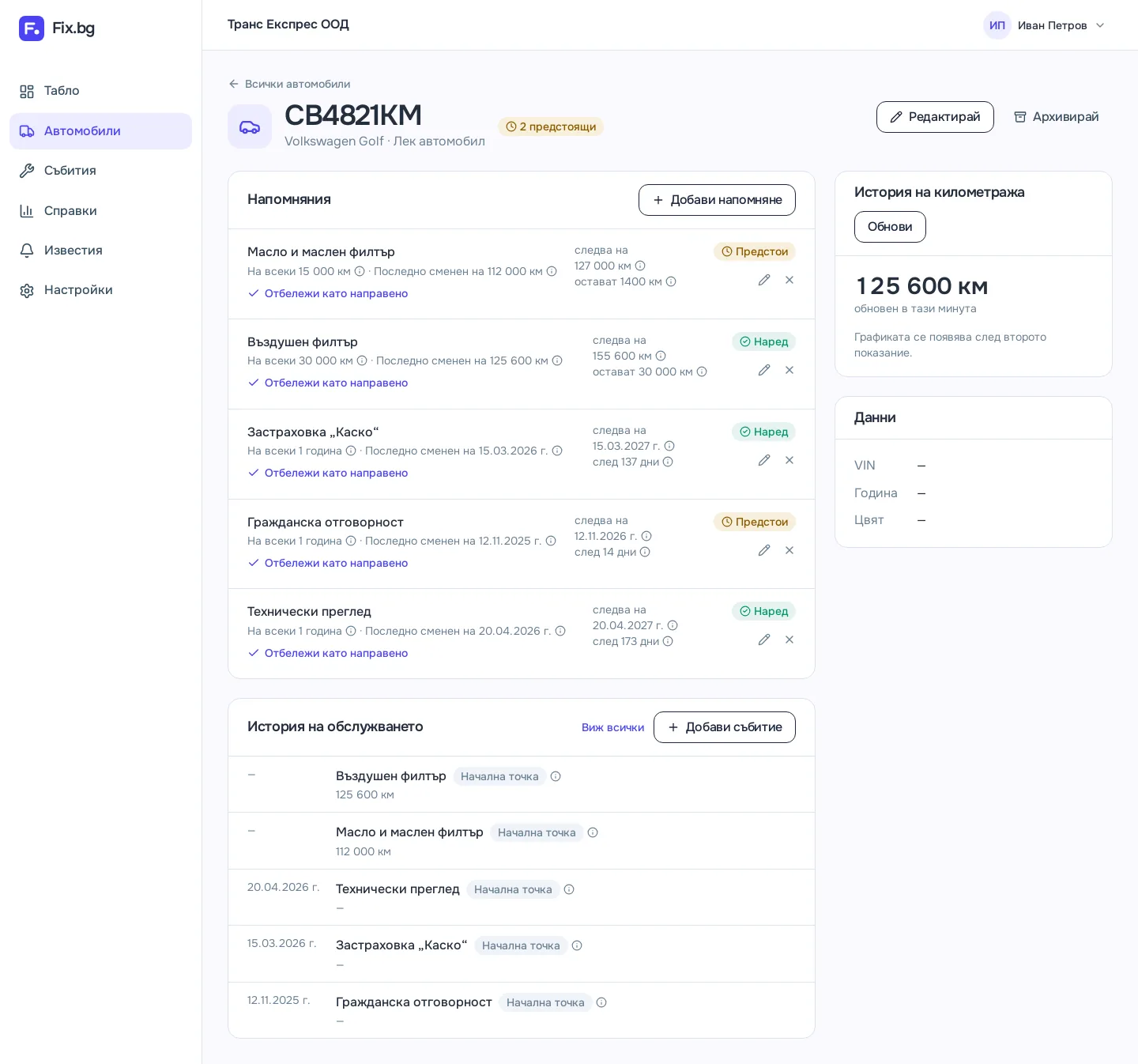The image size is (1138, 1064).
Task: Click info icon next to след 173 дни
Action: [x=668, y=641]
